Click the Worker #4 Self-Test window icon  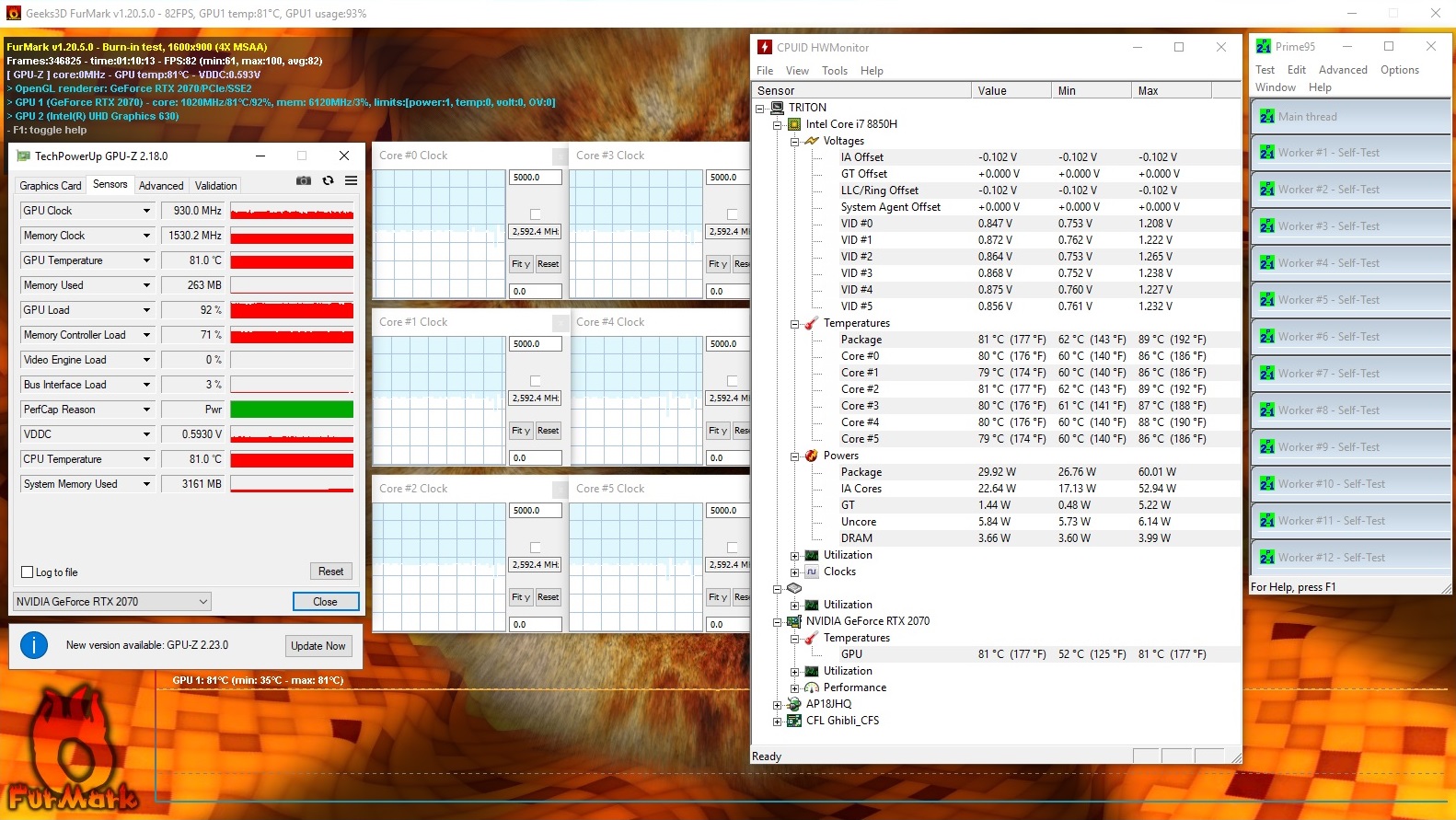pyautogui.click(x=1266, y=263)
